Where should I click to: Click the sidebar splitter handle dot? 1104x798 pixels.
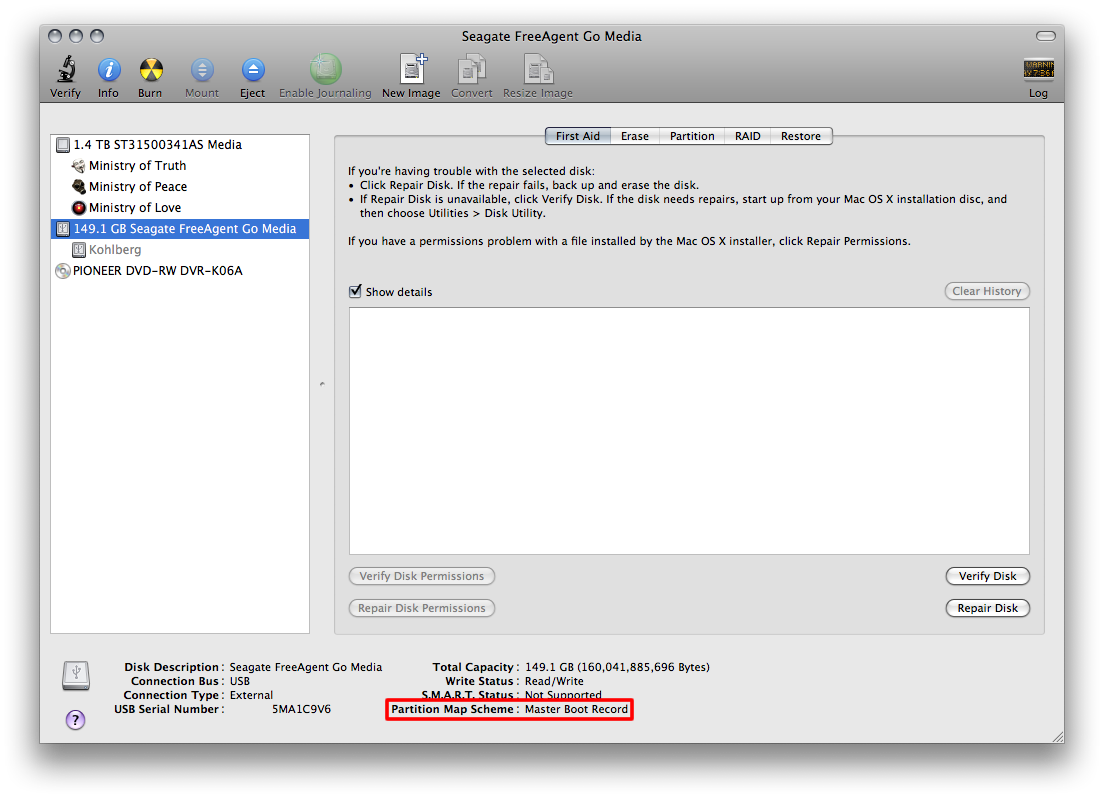pyautogui.click(x=322, y=384)
